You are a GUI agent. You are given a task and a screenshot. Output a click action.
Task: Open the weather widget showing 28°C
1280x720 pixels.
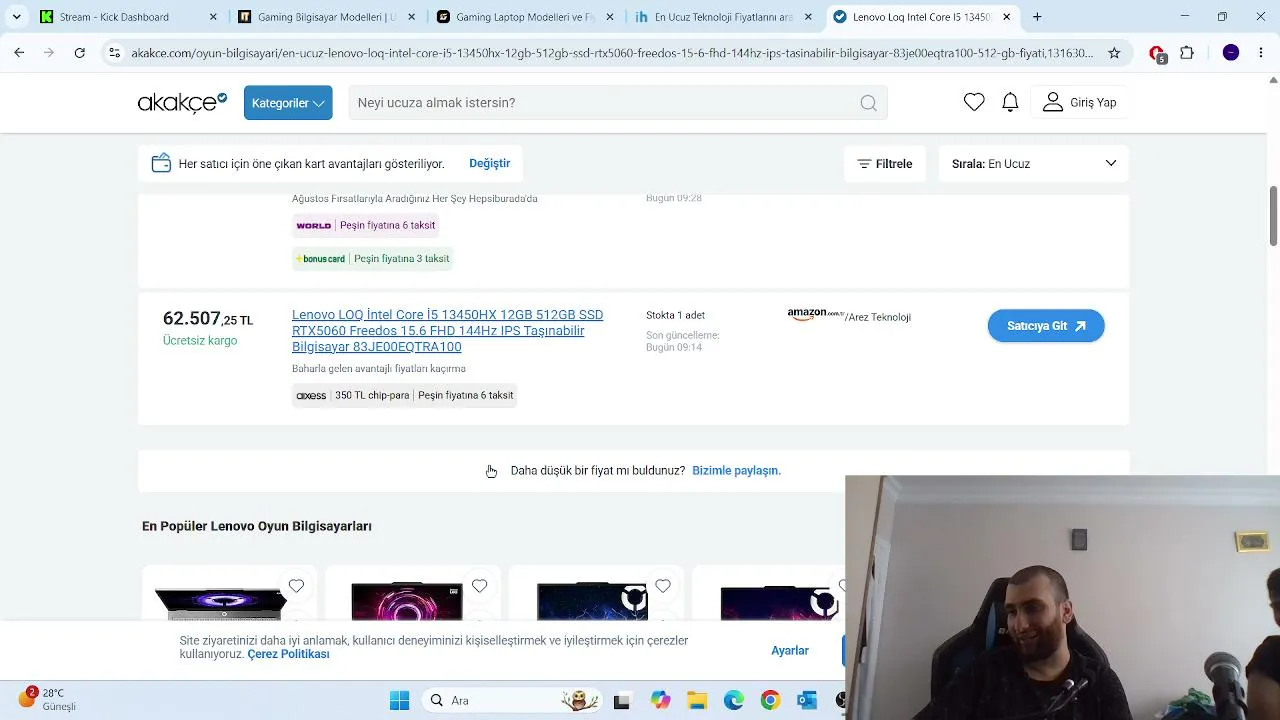[47, 699]
